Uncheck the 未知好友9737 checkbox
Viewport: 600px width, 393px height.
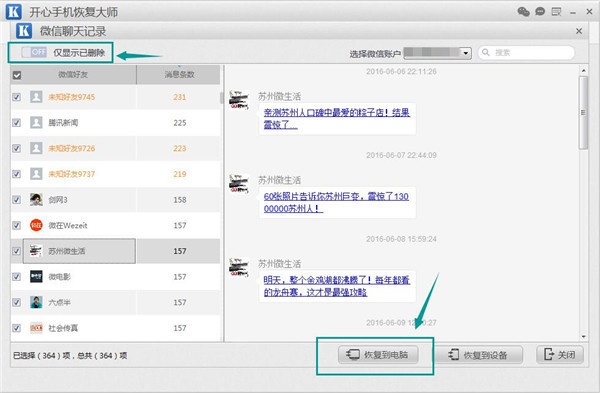pos(16,174)
